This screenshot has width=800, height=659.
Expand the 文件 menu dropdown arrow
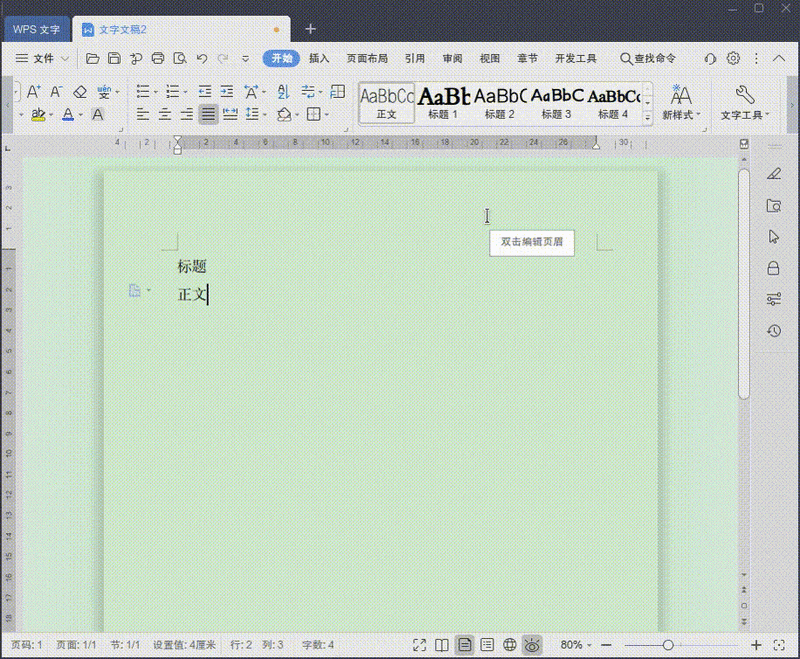pyautogui.click(x=63, y=59)
